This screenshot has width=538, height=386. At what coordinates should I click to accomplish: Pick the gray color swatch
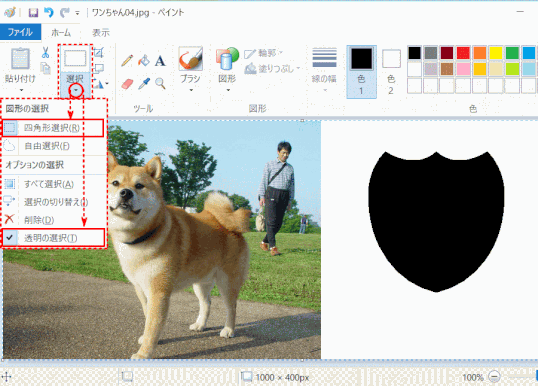pos(431,53)
